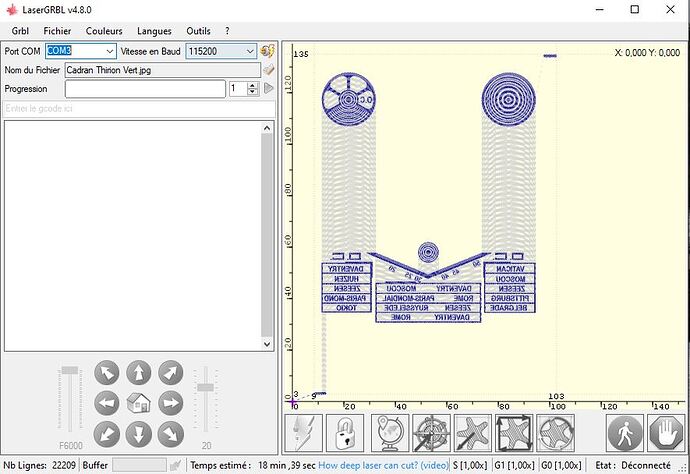Jog laser diagonally up-left
This screenshot has height=474, width=690.
coord(107,372)
